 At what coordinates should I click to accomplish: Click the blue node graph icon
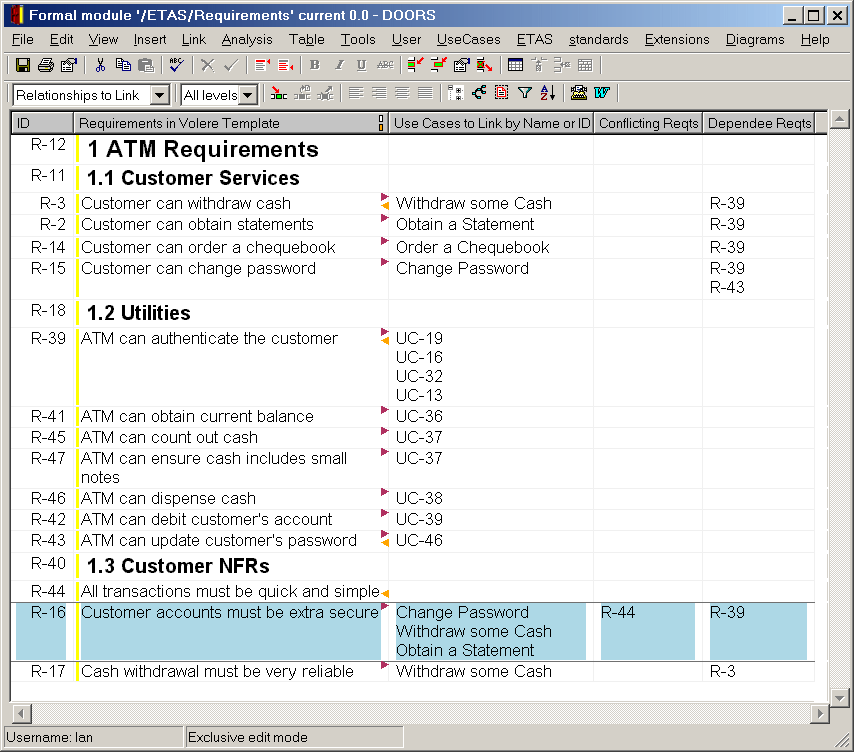coord(479,93)
